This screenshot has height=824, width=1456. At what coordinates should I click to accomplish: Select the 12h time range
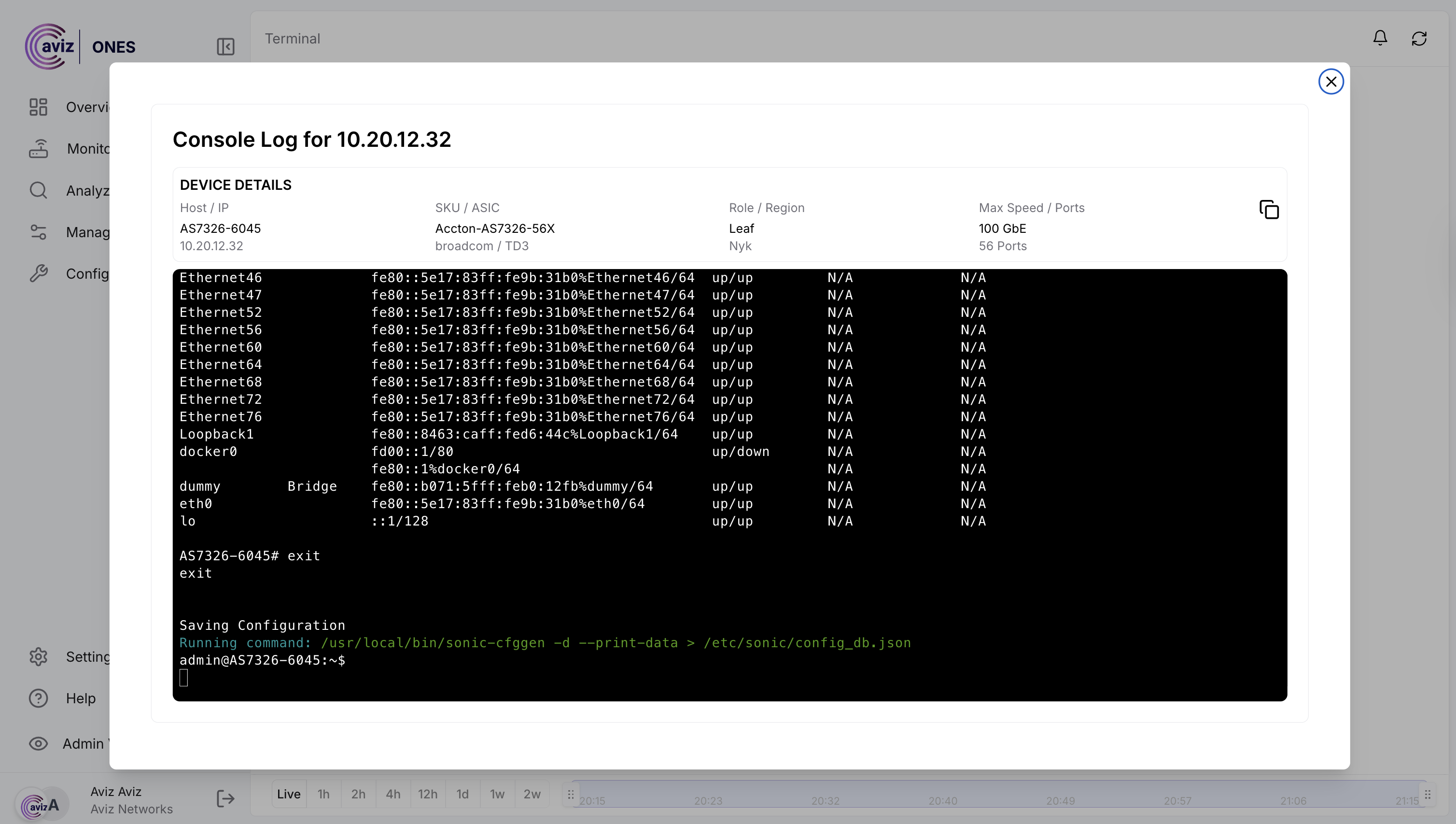pos(428,794)
